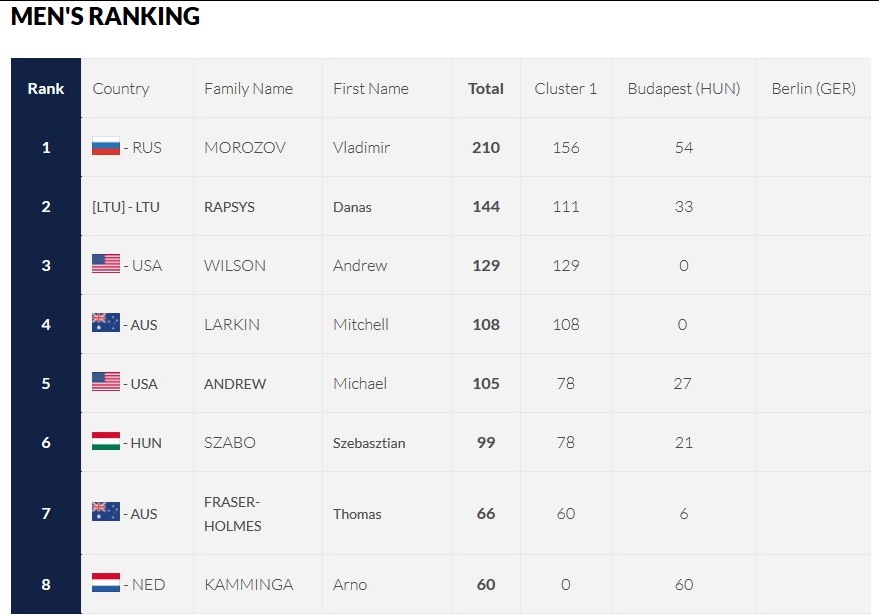879x615 pixels.
Task: Click the Netherlands flag beside Kamminga
Action: click(106, 583)
